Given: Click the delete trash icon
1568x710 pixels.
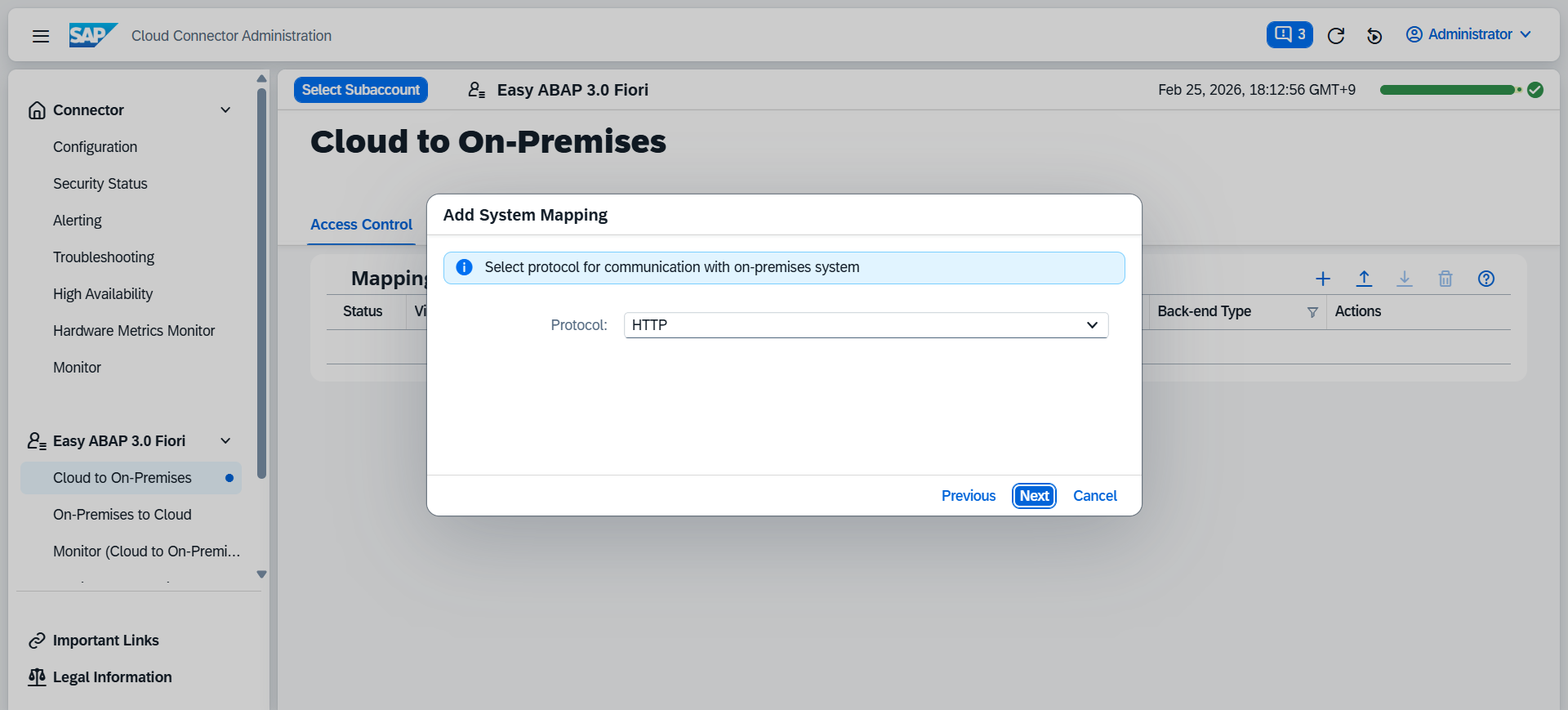Looking at the screenshot, I should coord(1445,279).
